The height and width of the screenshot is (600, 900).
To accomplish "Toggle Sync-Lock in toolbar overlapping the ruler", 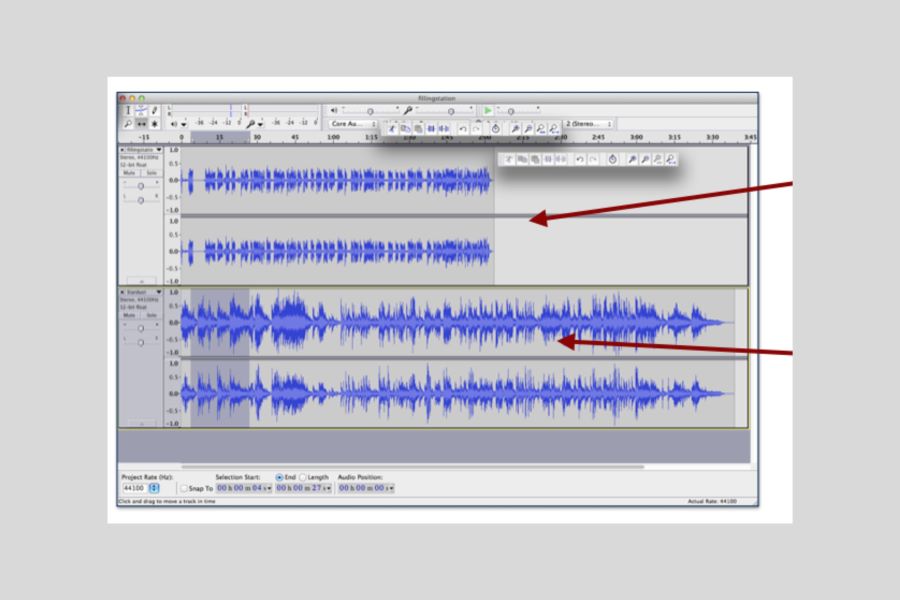I will pos(495,129).
